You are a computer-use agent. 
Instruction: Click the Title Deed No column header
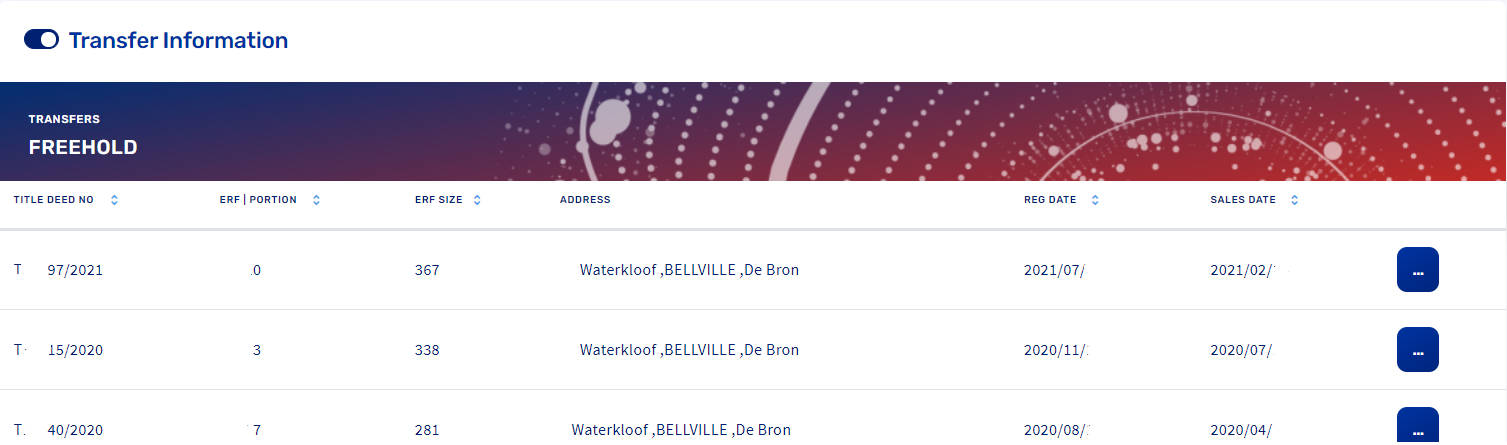coord(54,200)
